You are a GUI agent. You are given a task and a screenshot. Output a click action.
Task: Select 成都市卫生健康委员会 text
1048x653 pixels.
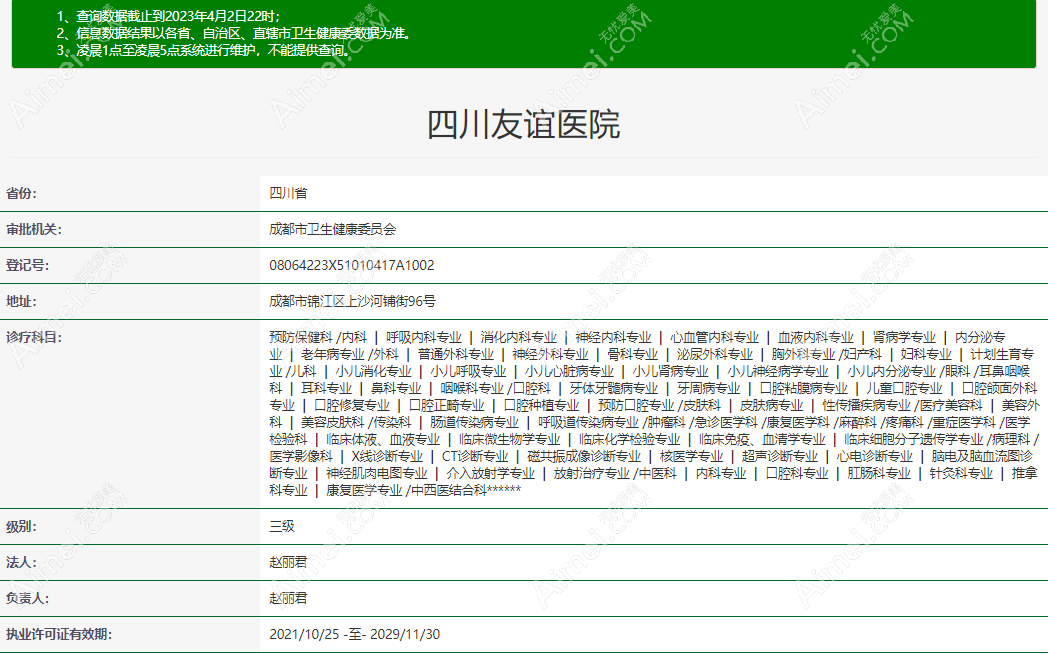332,229
